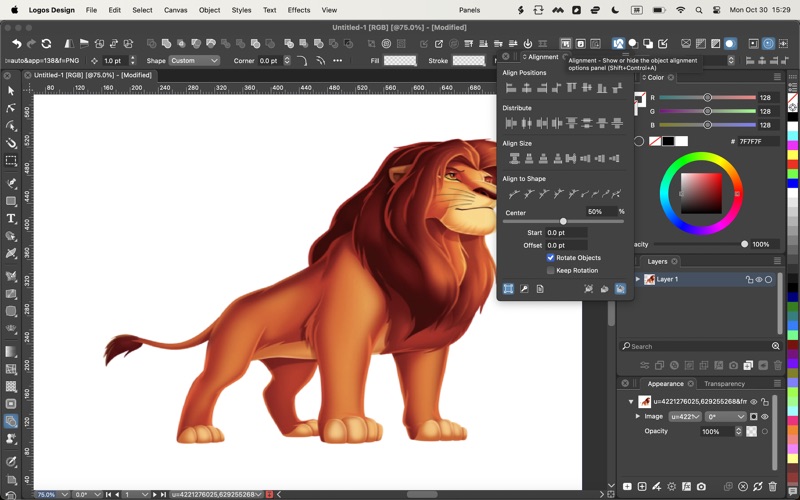Toggle visibility eye of the Image row

pos(764,417)
